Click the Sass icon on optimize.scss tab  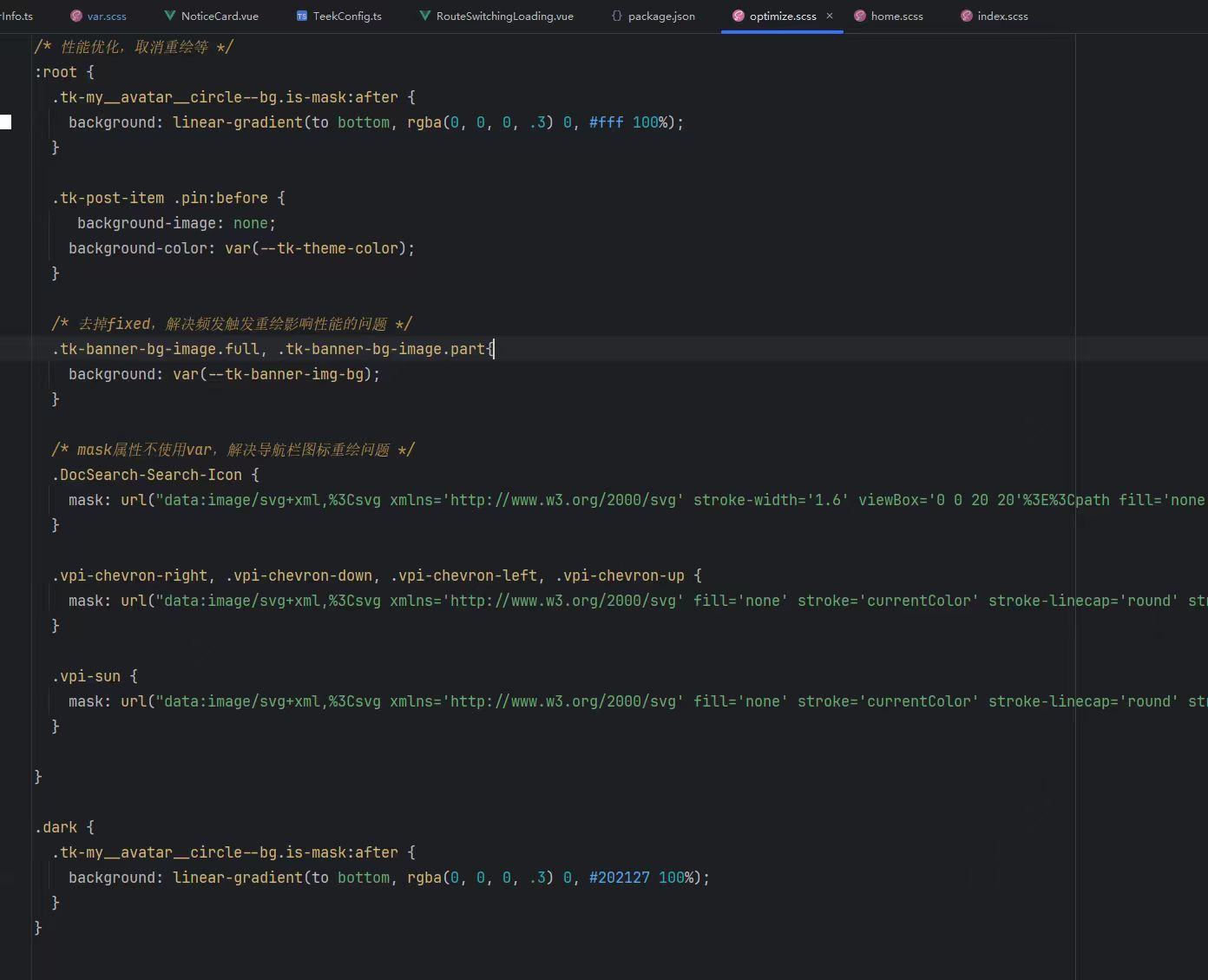[739, 16]
